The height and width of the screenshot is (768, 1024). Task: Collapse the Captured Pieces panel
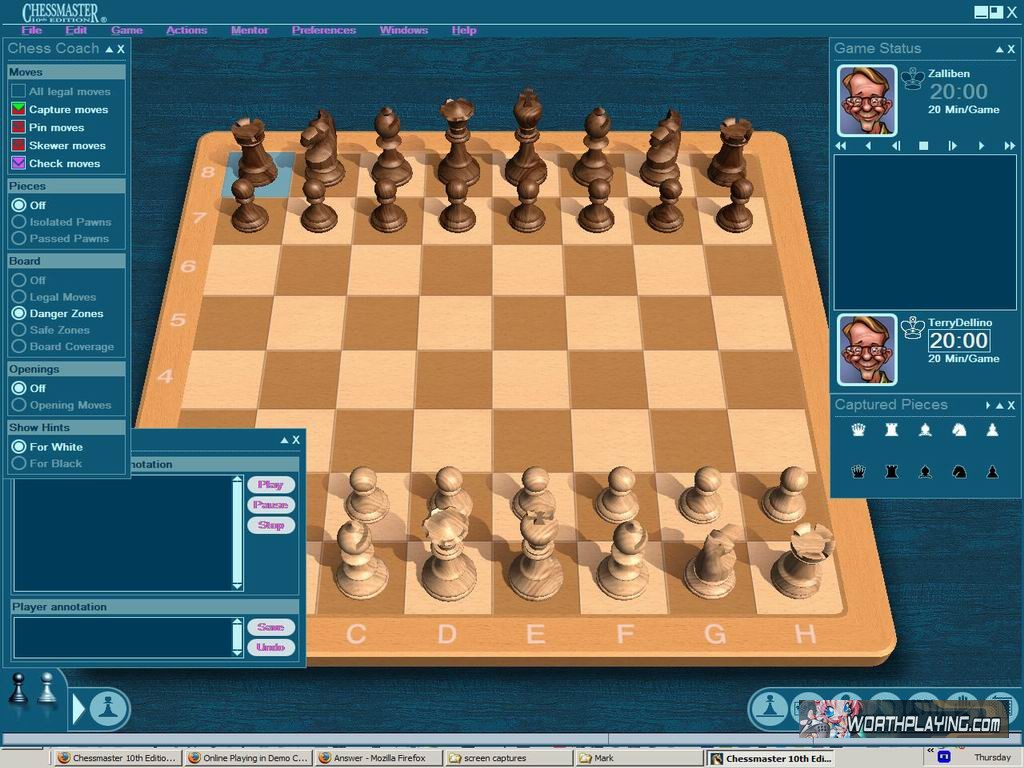coord(998,406)
